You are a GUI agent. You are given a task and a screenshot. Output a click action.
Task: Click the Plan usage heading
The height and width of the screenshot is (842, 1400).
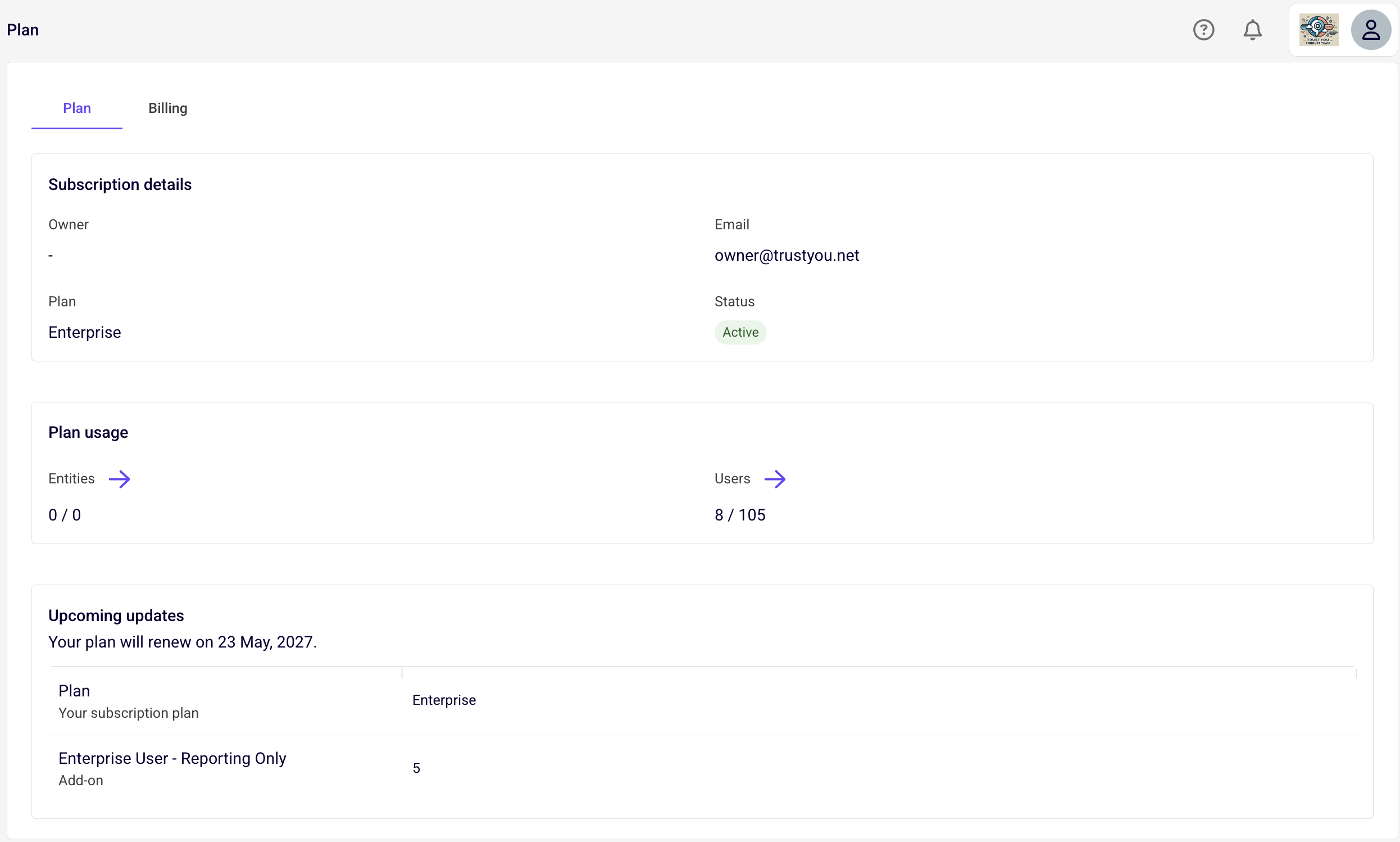tap(88, 432)
